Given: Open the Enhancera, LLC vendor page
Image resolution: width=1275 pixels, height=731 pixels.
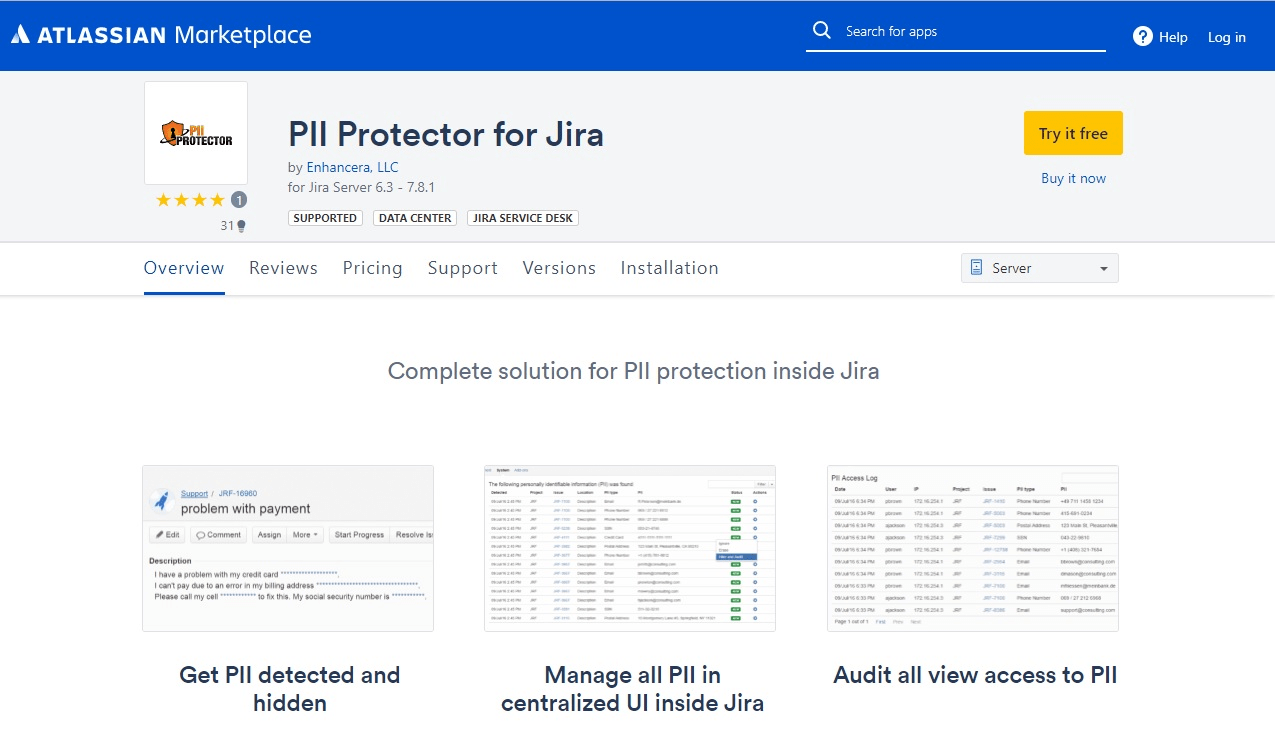Looking at the screenshot, I should tap(351, 167).
